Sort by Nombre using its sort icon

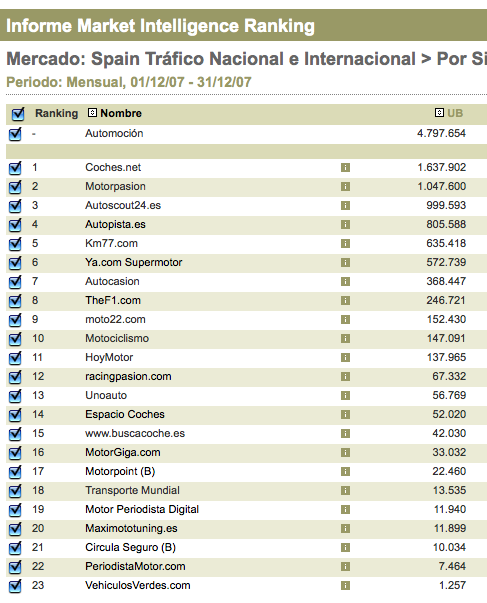pyautogui.click(x=92, y=113)
